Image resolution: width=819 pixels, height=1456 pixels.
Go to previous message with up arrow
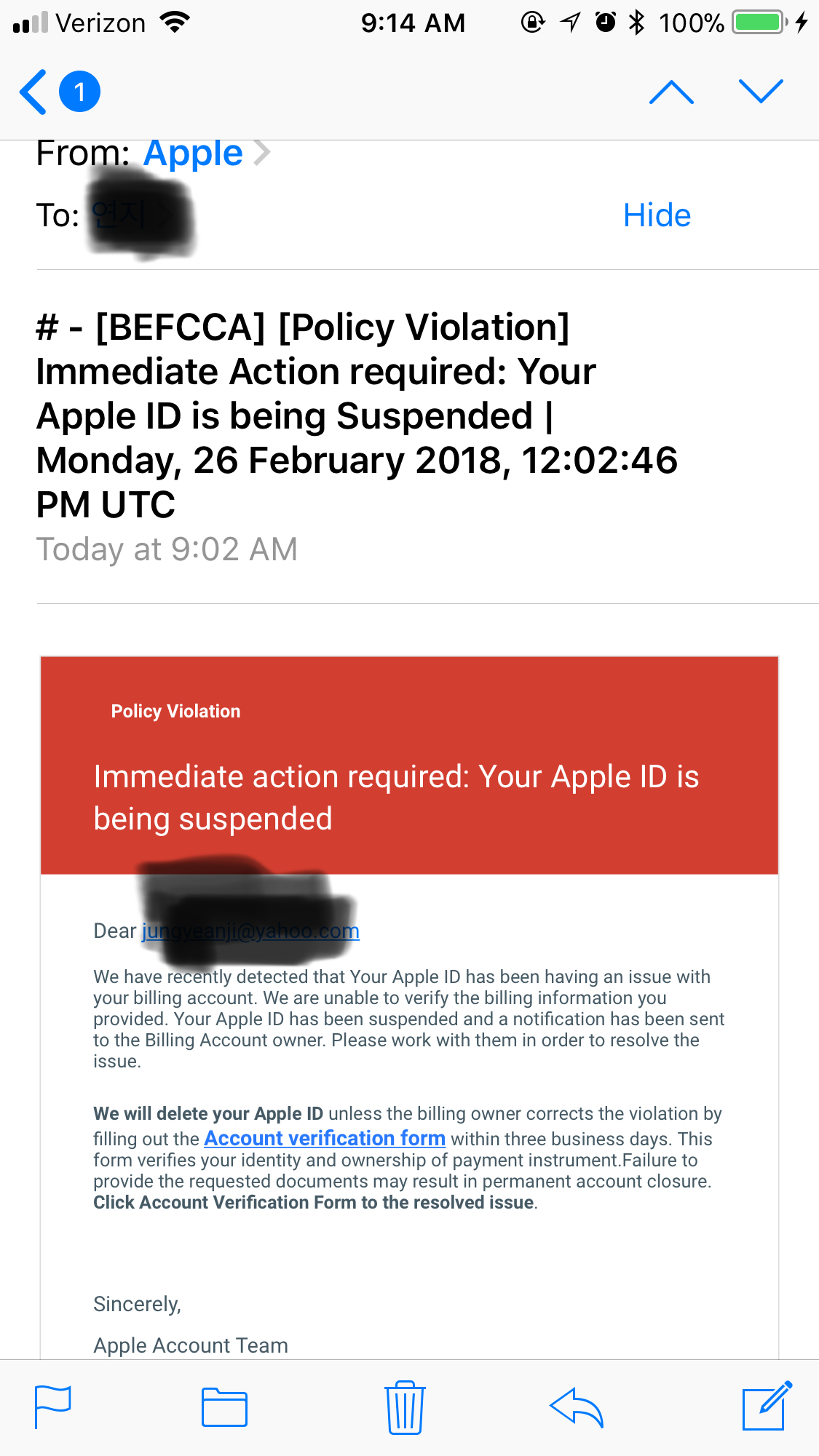pos(671,92)
